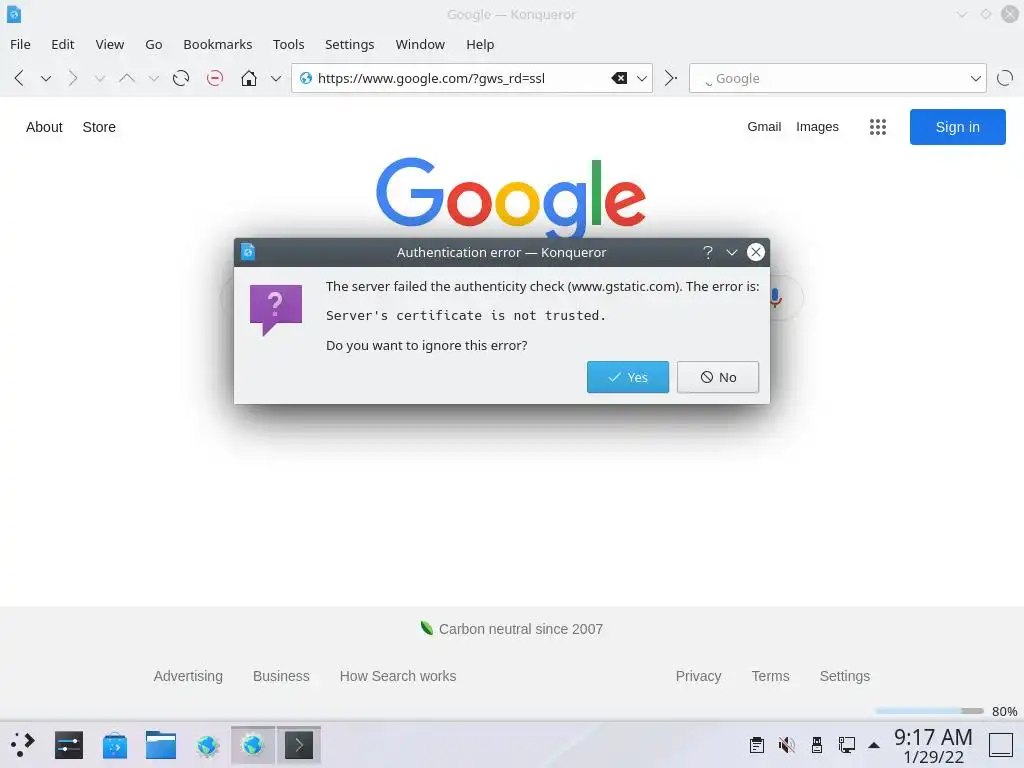Expand the forward history dropdown arrow
Viewport: 1024px width, 768px height.
click(x=99, y=78)
